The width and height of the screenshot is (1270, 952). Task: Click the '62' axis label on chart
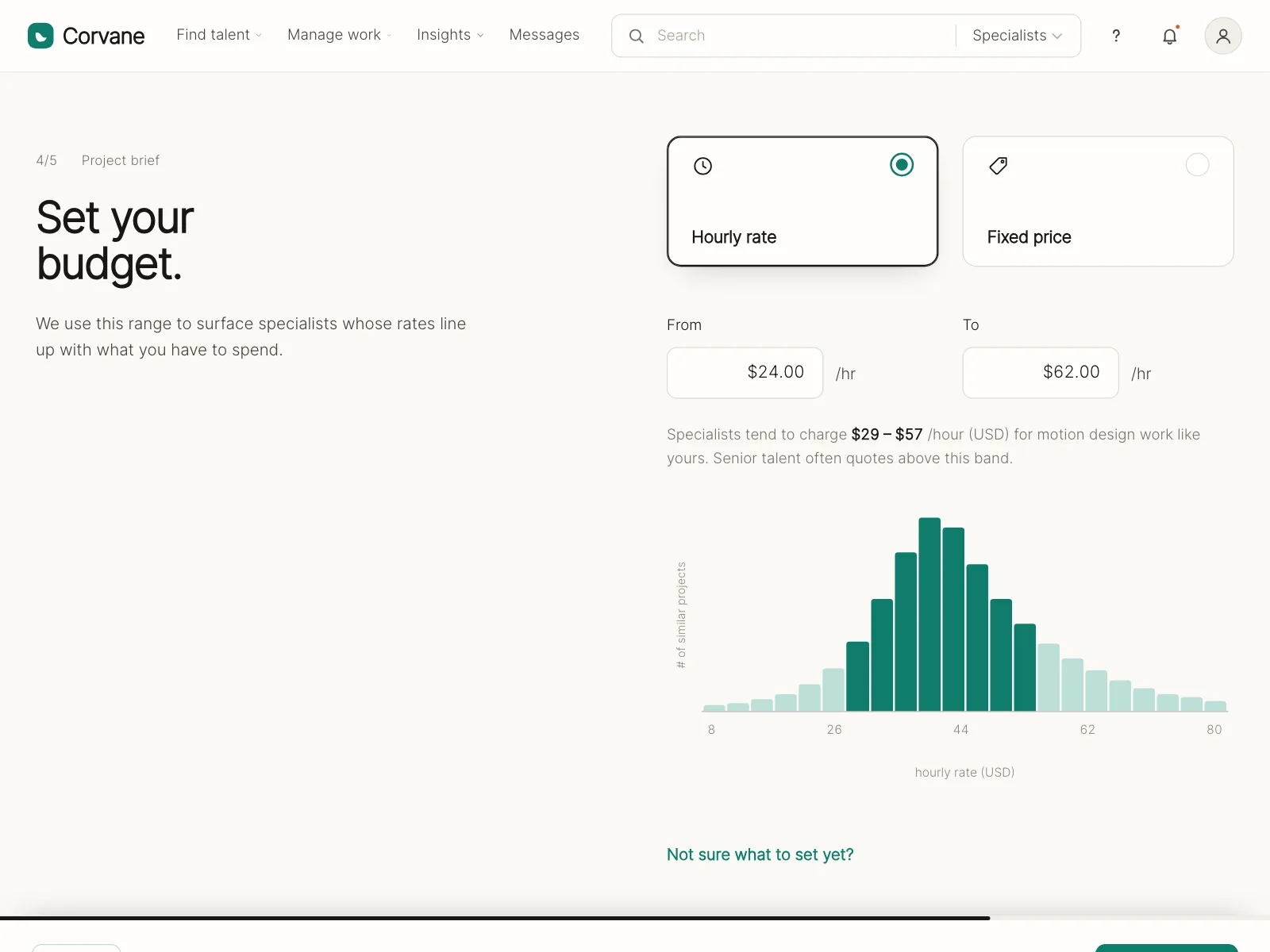coord(1087,730)
